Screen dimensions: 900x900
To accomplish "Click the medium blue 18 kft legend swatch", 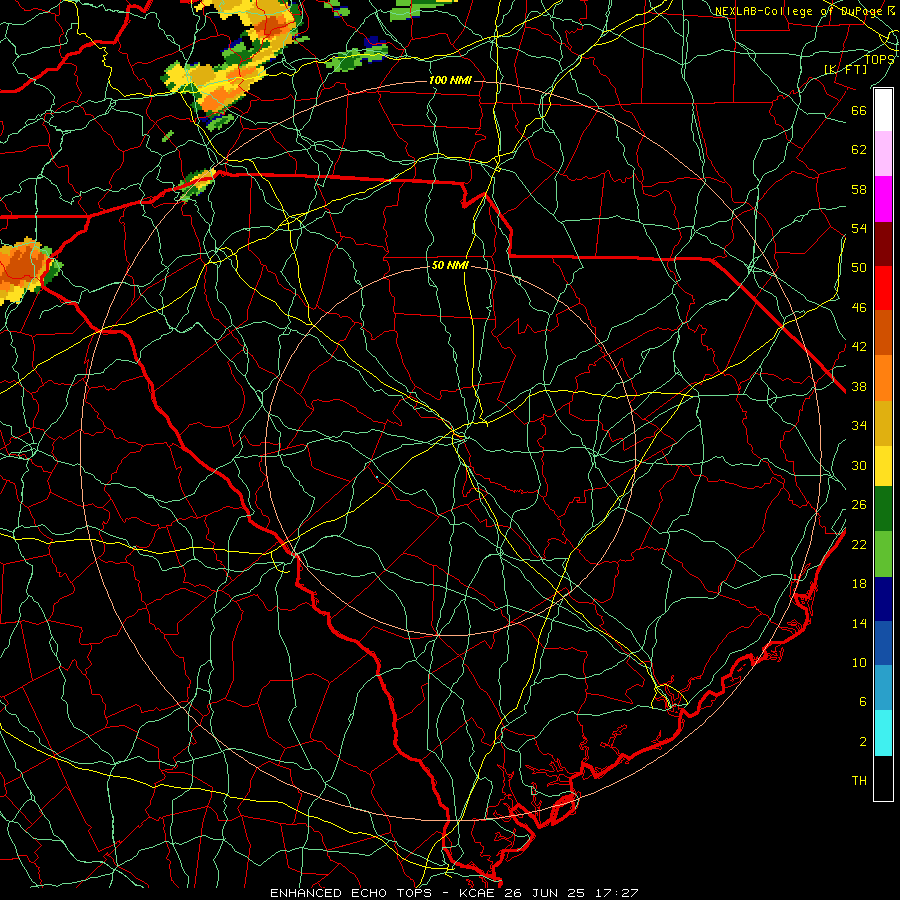I will tap(883, 643).
